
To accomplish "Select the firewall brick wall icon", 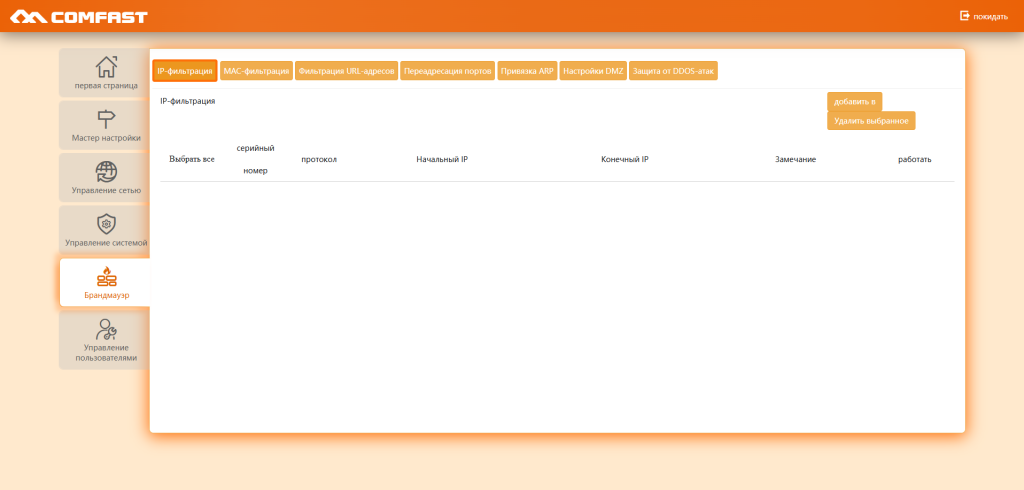I will [x=106, y=277].
